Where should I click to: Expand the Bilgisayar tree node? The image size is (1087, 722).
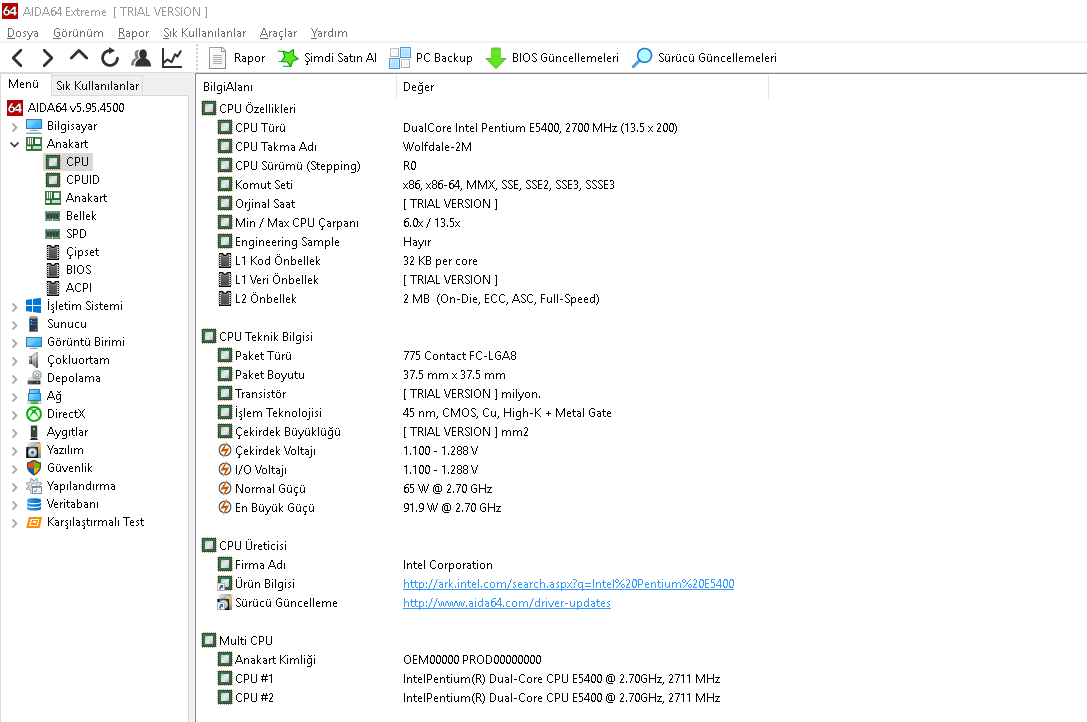[x=14, y=127]
